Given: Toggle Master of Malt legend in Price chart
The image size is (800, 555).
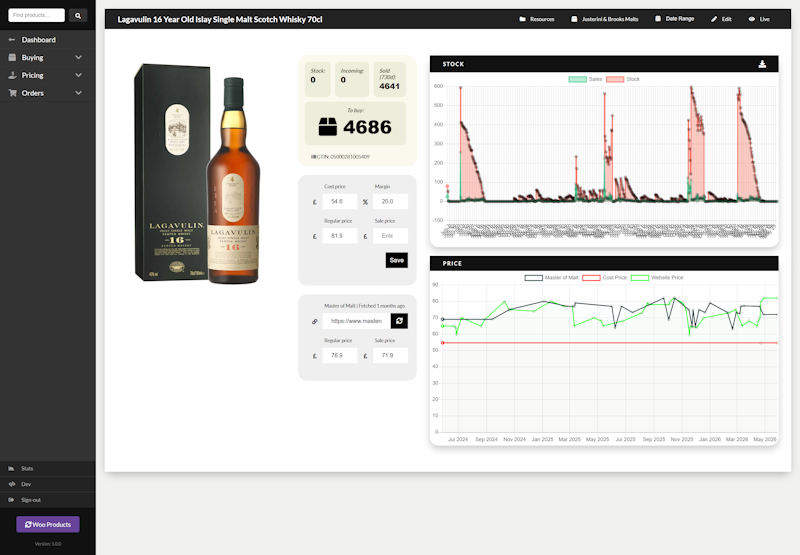Looking at the screenshot, I should click(x=552, y=278).
